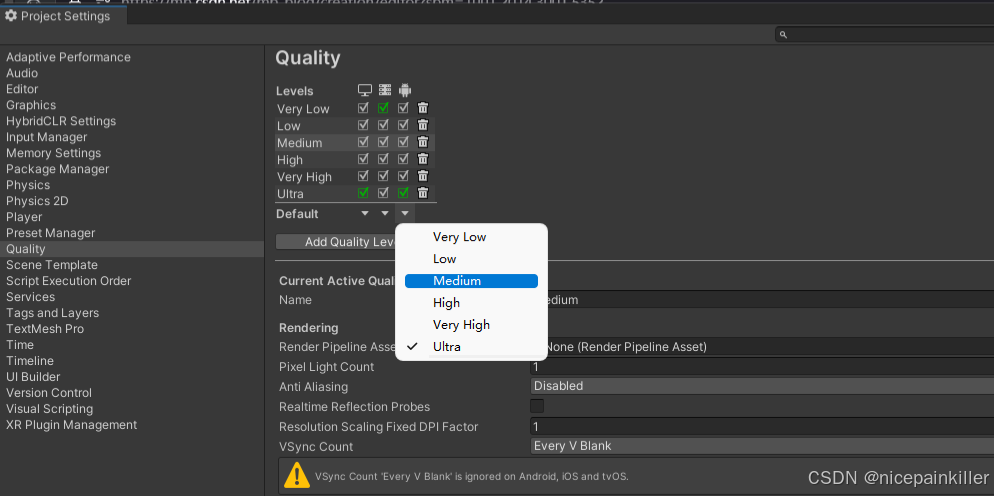
Task: Click the Add Quality Level button
Action: point(337,242)
